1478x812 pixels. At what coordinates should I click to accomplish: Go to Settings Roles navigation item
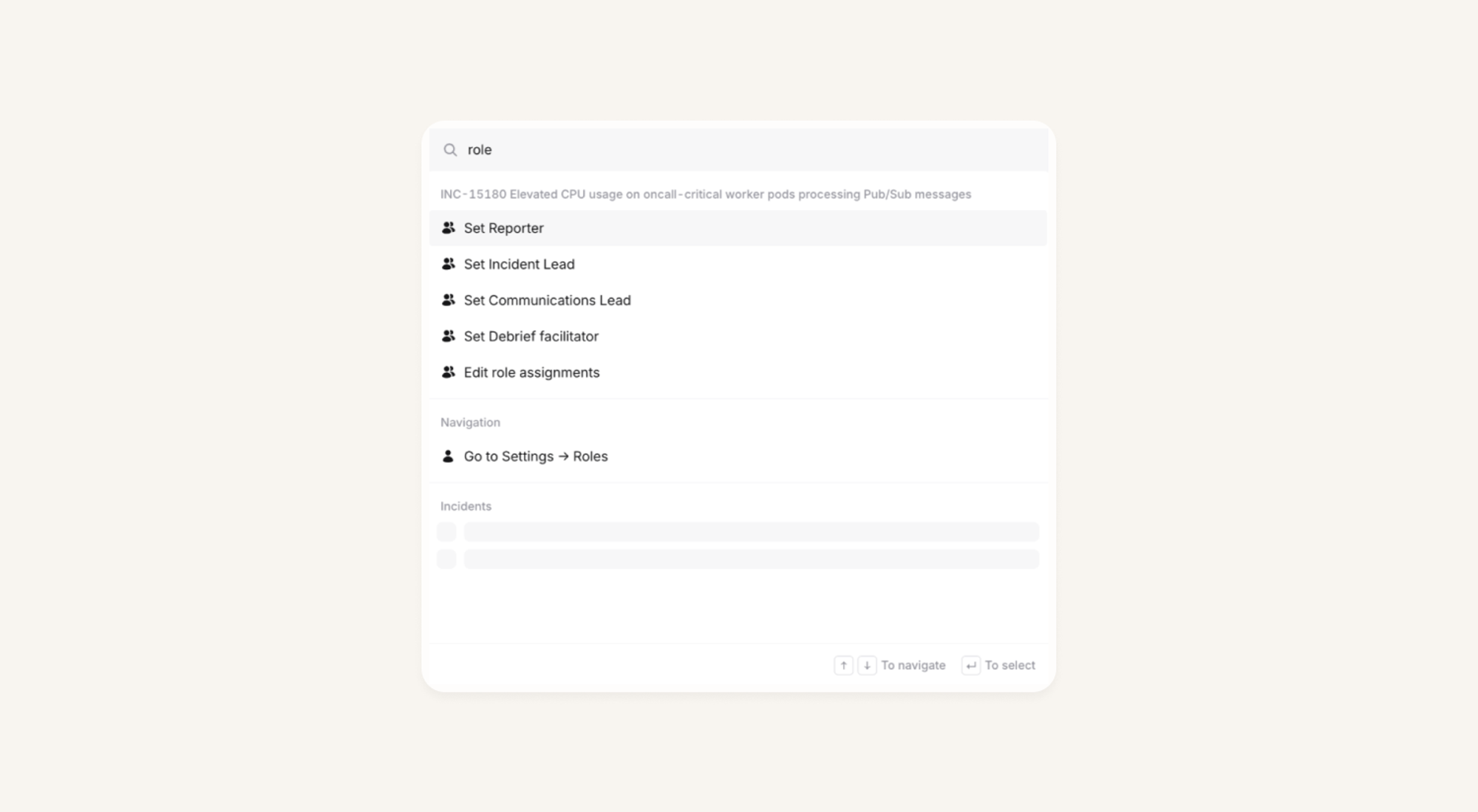(536, 457)
